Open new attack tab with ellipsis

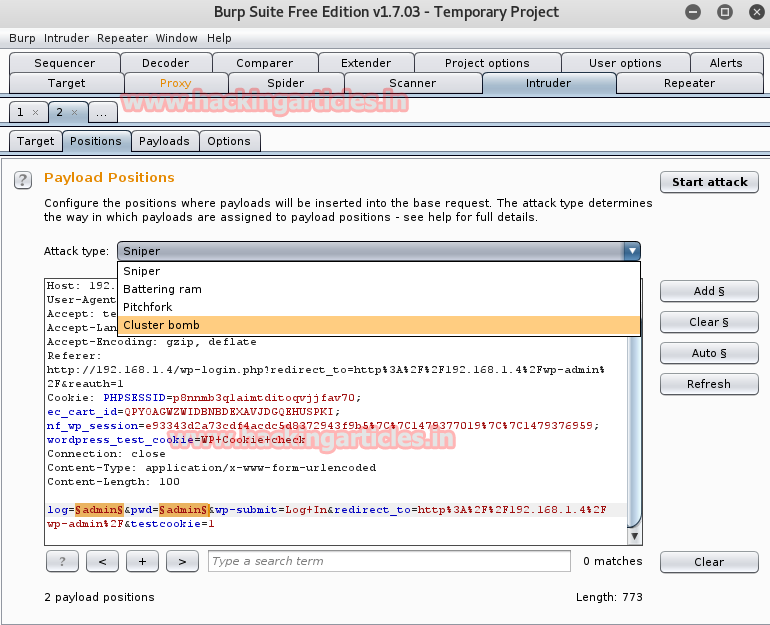point(102,112)
